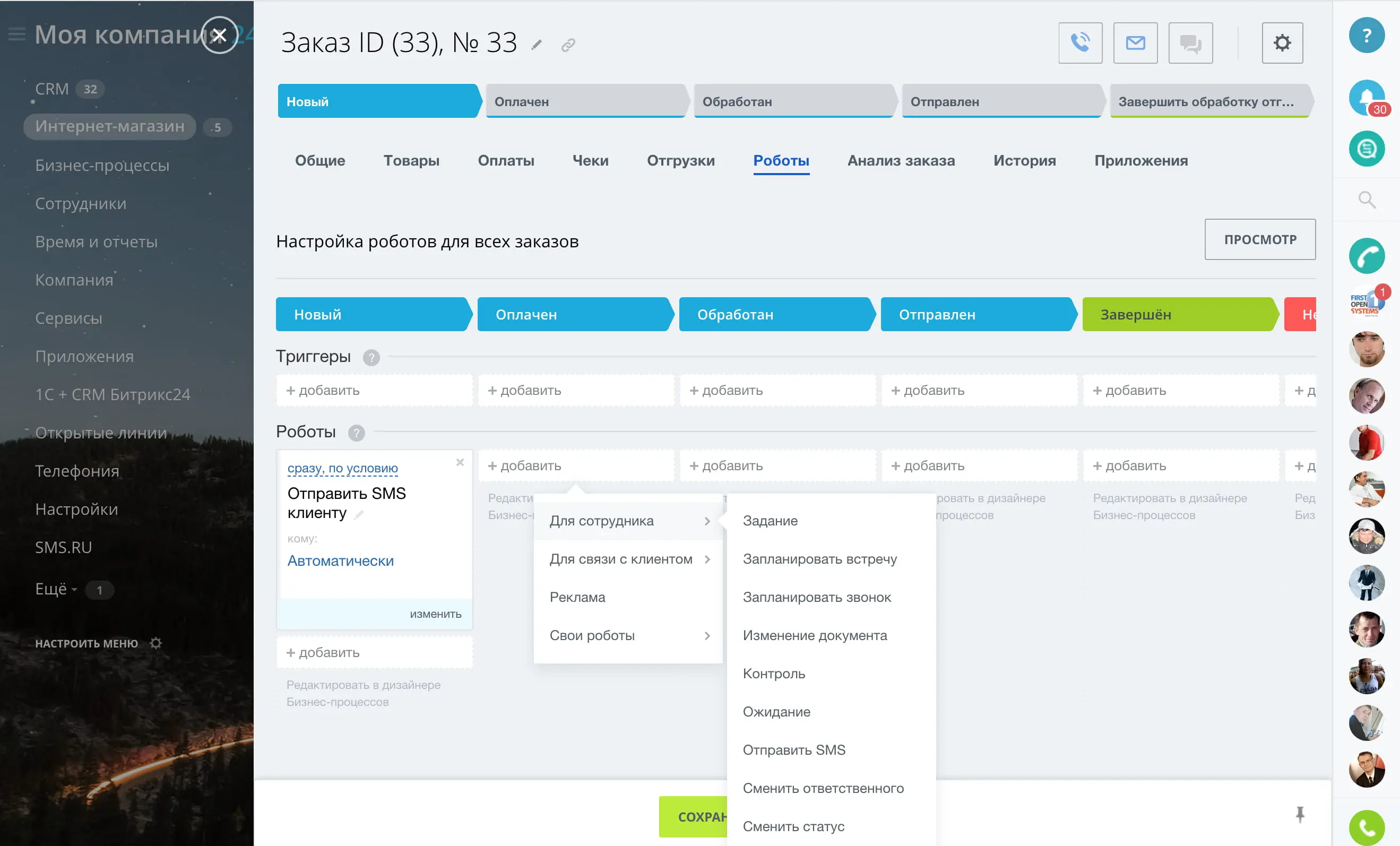Open the magnifier search icon in right panel
1400x846 pixels.
(1366, 200)
